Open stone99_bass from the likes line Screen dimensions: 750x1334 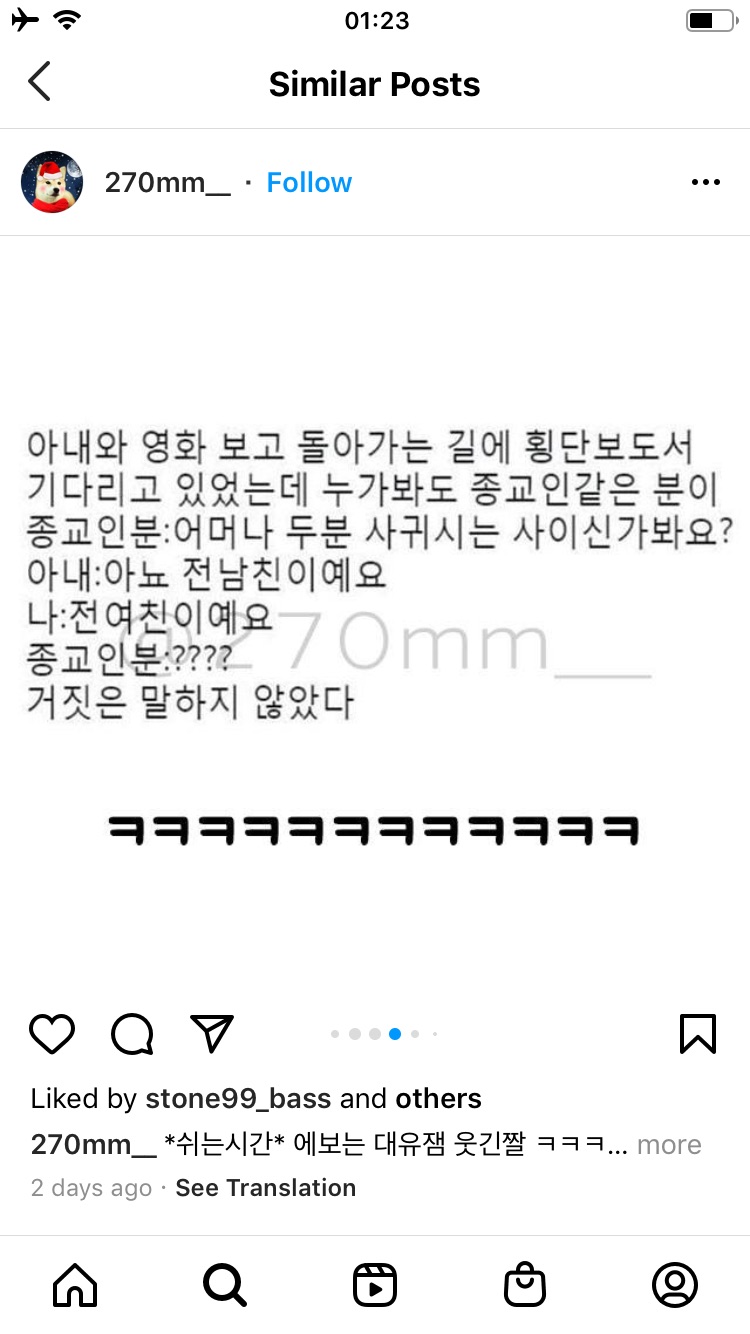pyautogui.click(x=238, y=1099)
